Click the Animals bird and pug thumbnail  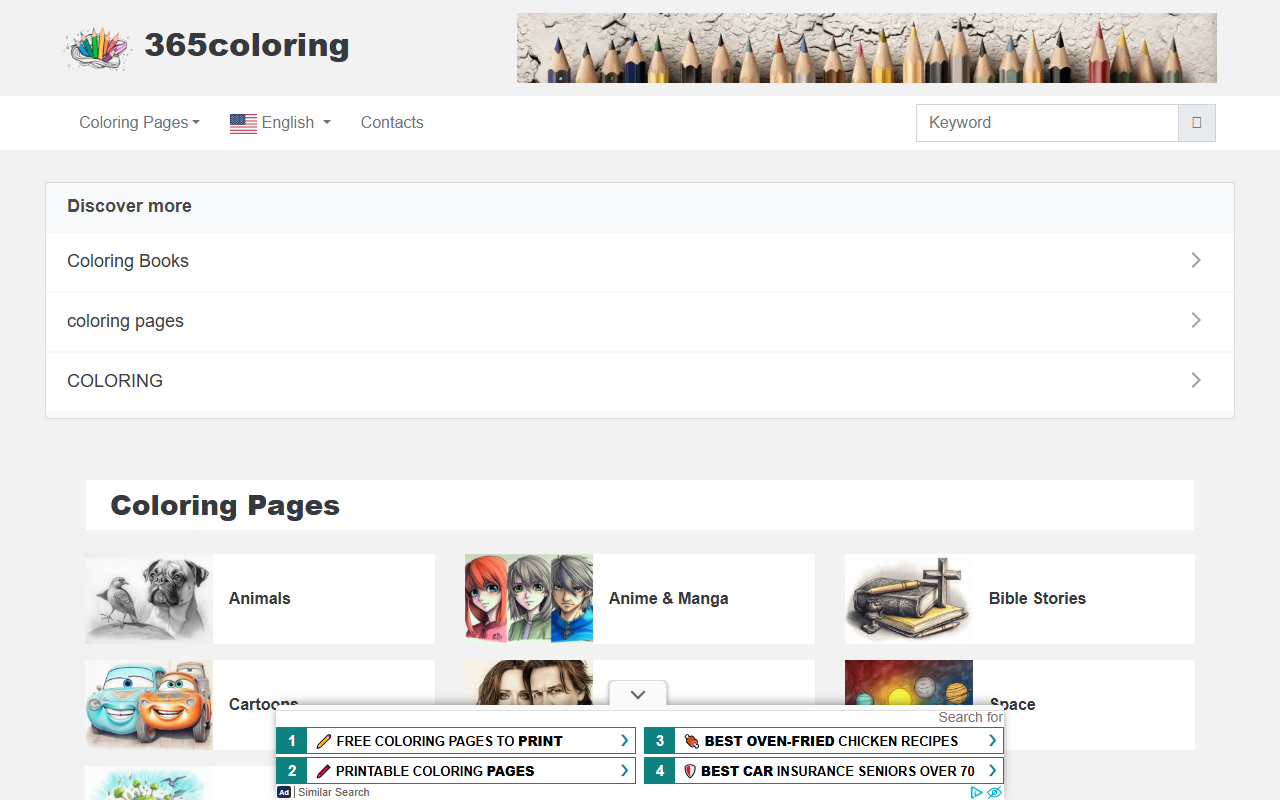click(149, 599)
